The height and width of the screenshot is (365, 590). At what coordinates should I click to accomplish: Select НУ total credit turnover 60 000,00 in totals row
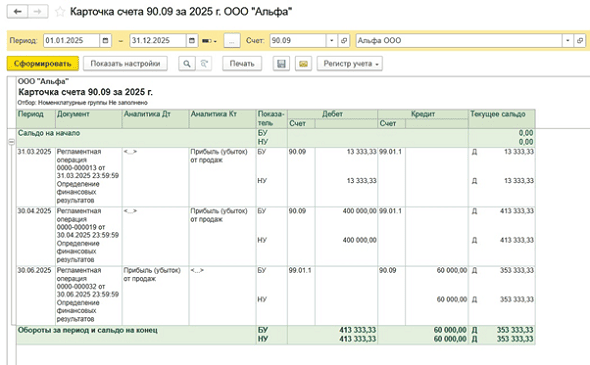[x=450, y=339]
